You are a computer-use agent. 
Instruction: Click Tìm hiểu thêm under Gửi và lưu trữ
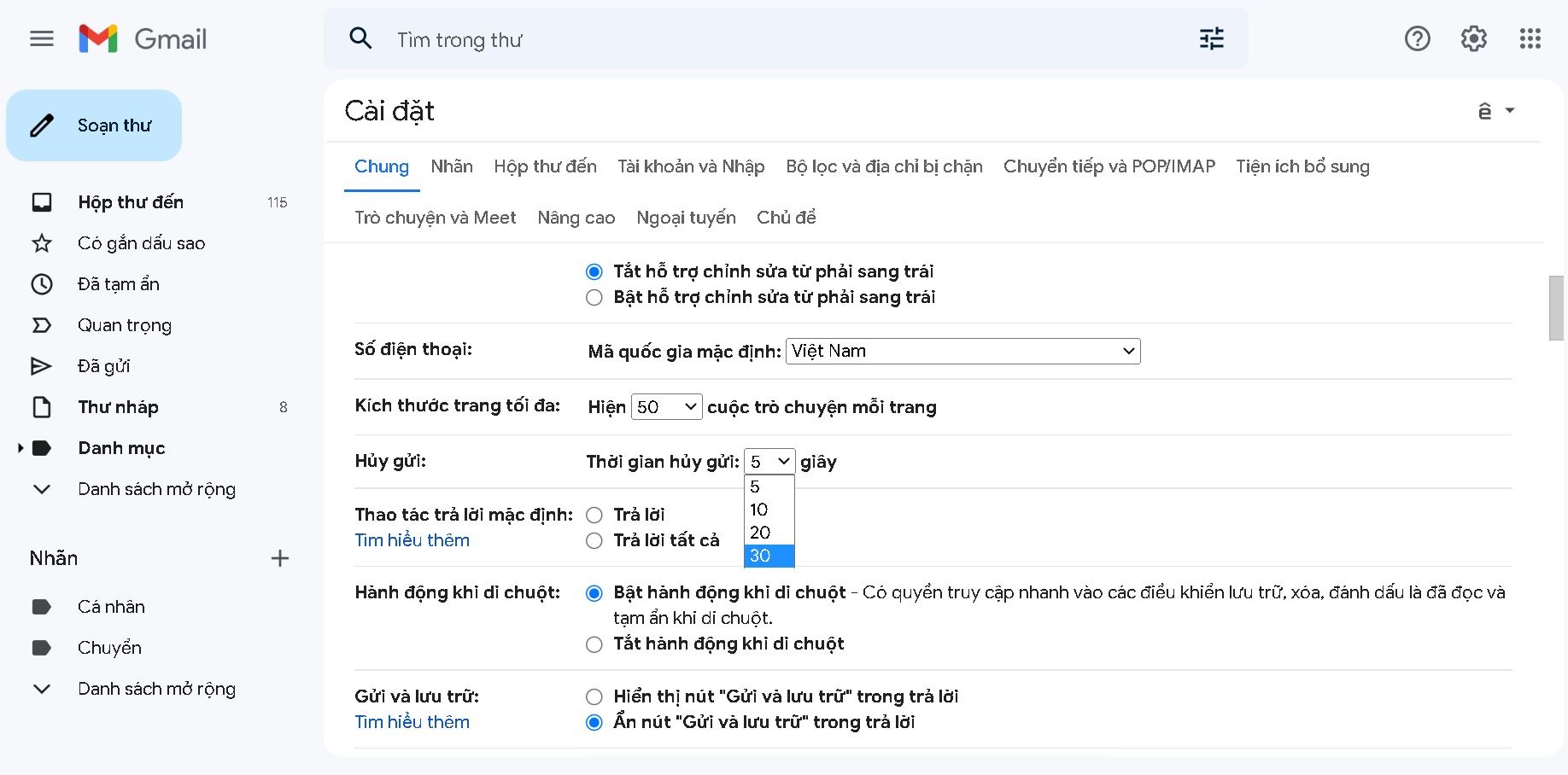(x=412, y=721)
